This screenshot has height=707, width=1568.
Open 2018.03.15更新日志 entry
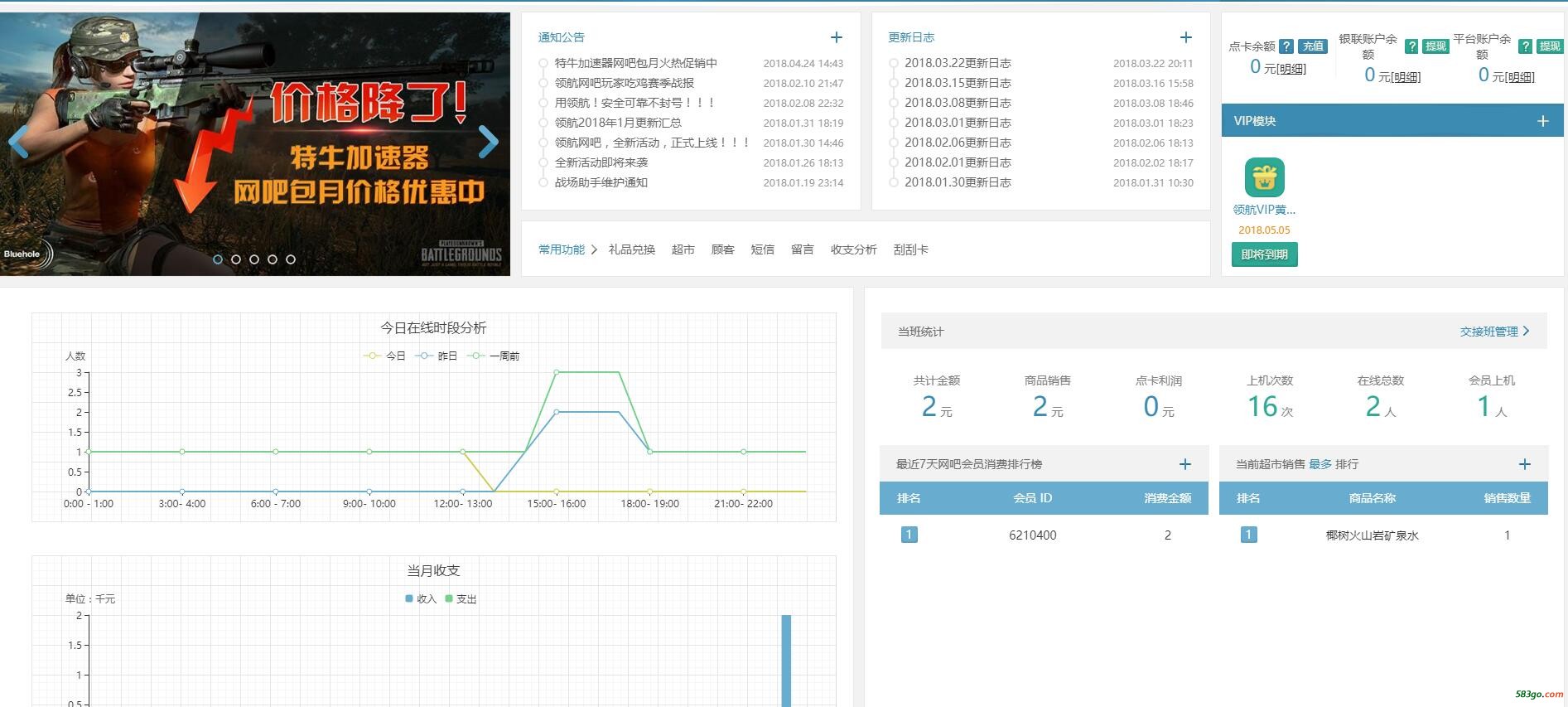click(x=958, y=83)
